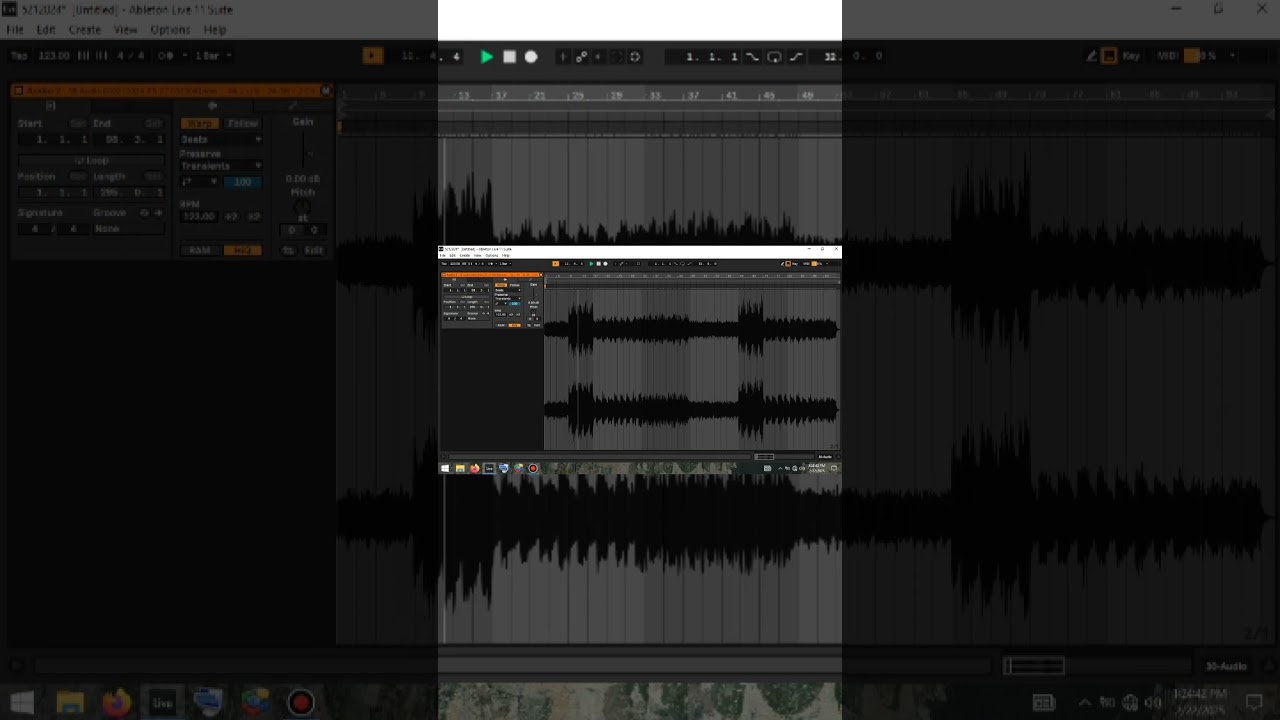Click the CPU load meter
Screen dimensions: 1280x720
click(x=1201, y=56)
